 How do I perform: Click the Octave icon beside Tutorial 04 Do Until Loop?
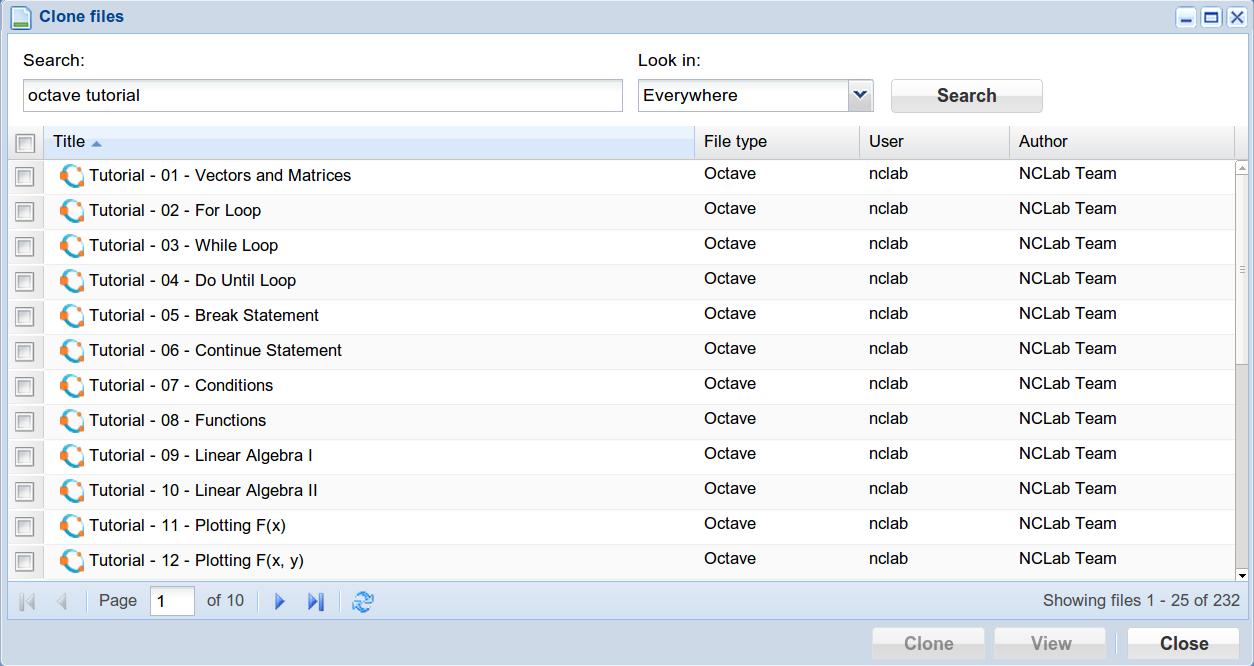coord(72,281)
